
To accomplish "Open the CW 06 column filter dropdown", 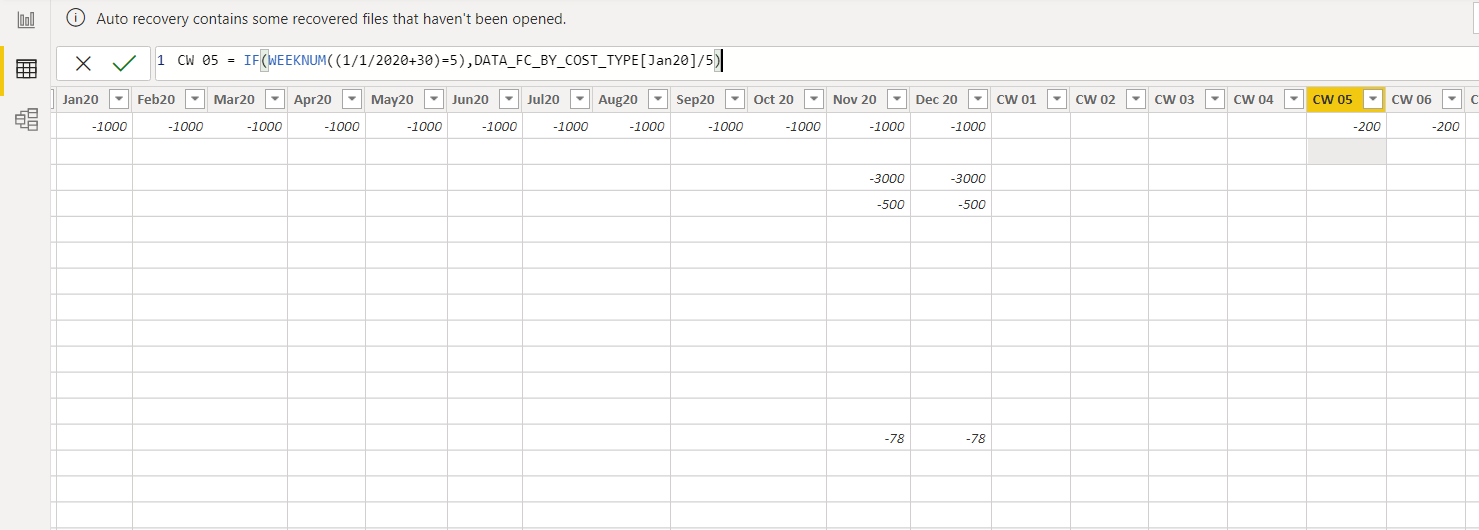I will [x=1451, y=99].
